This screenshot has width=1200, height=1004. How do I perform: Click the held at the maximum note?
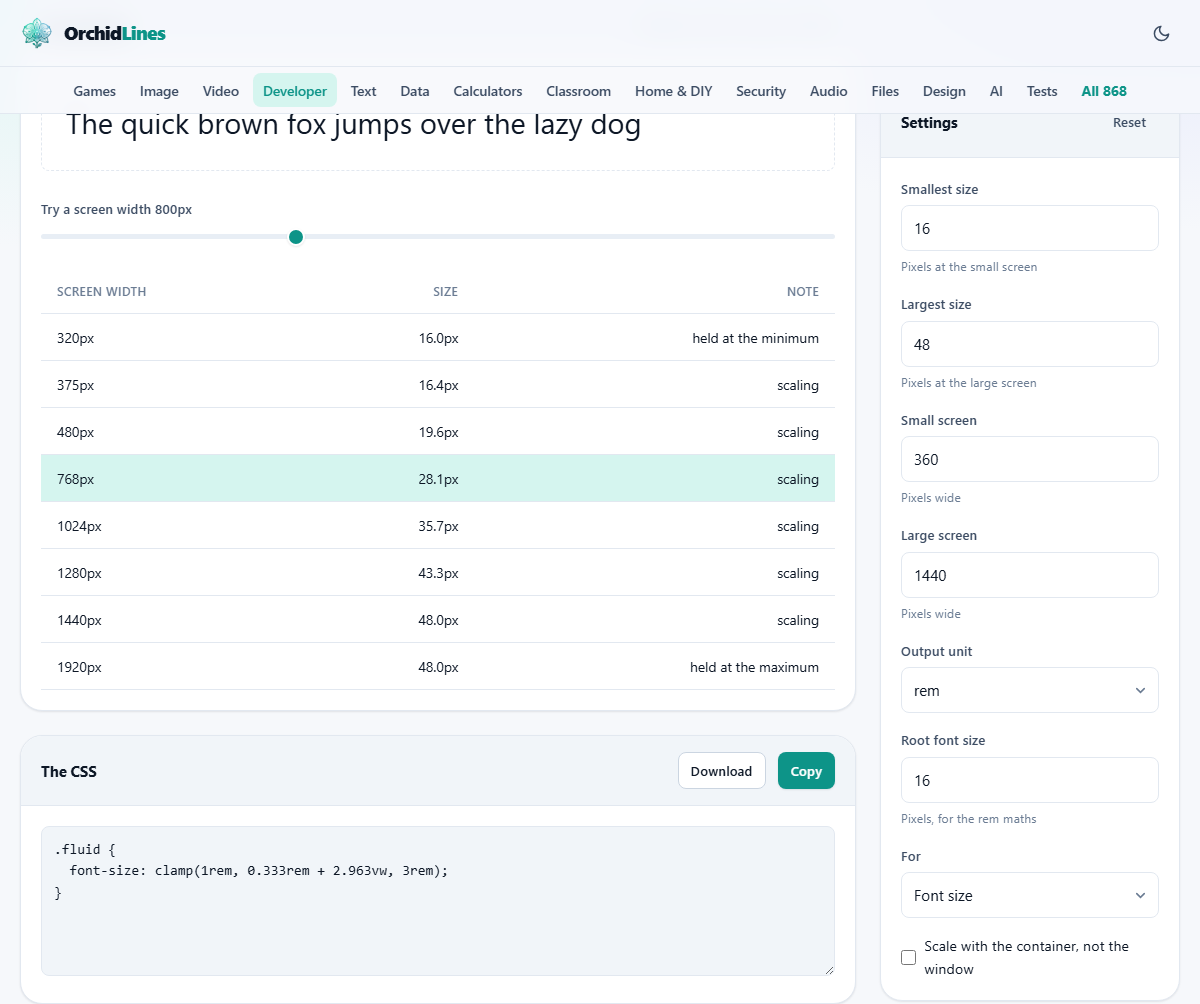(x=754, y=667)
